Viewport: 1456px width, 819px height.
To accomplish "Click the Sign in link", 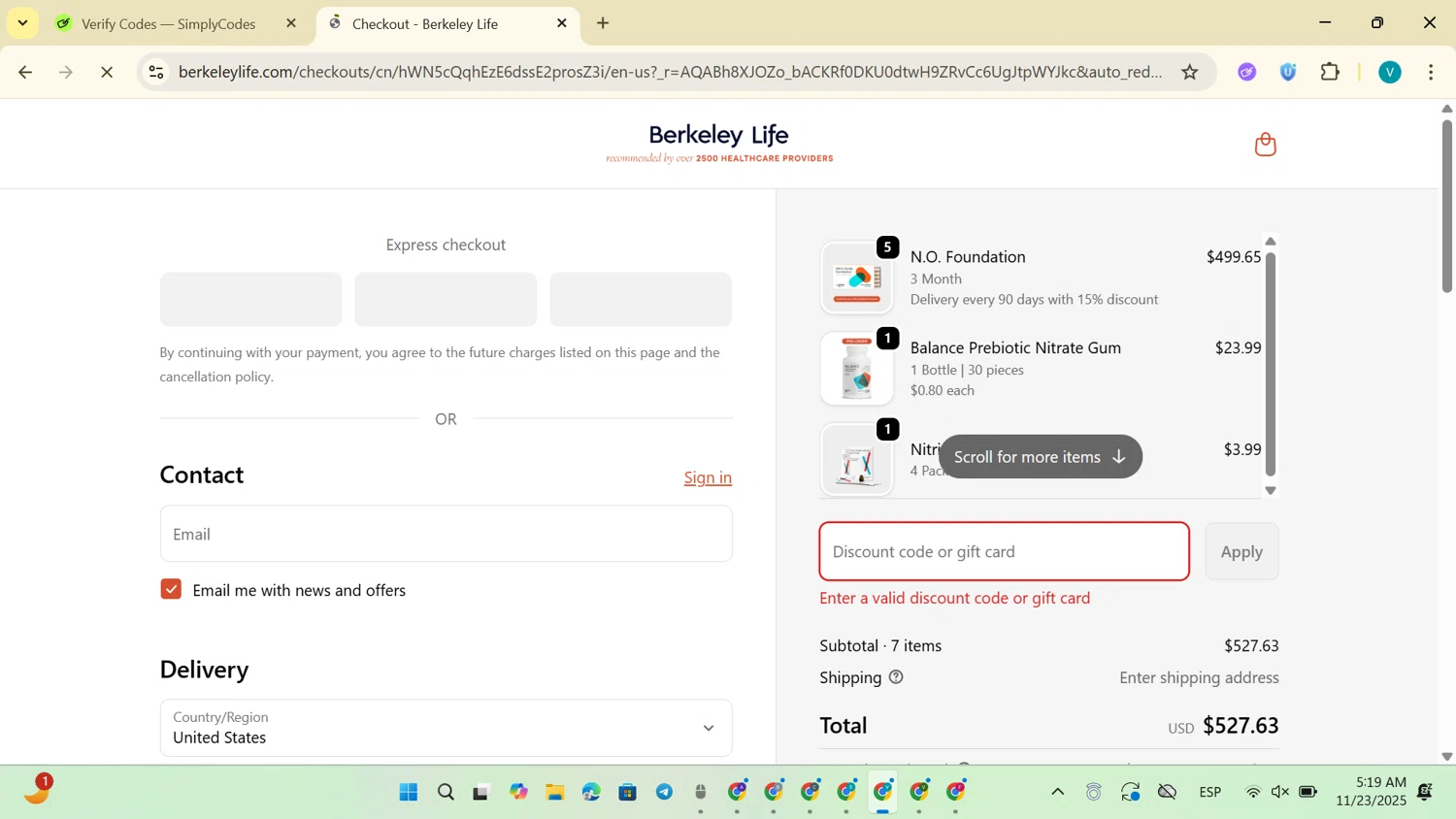I will [708, 477].
